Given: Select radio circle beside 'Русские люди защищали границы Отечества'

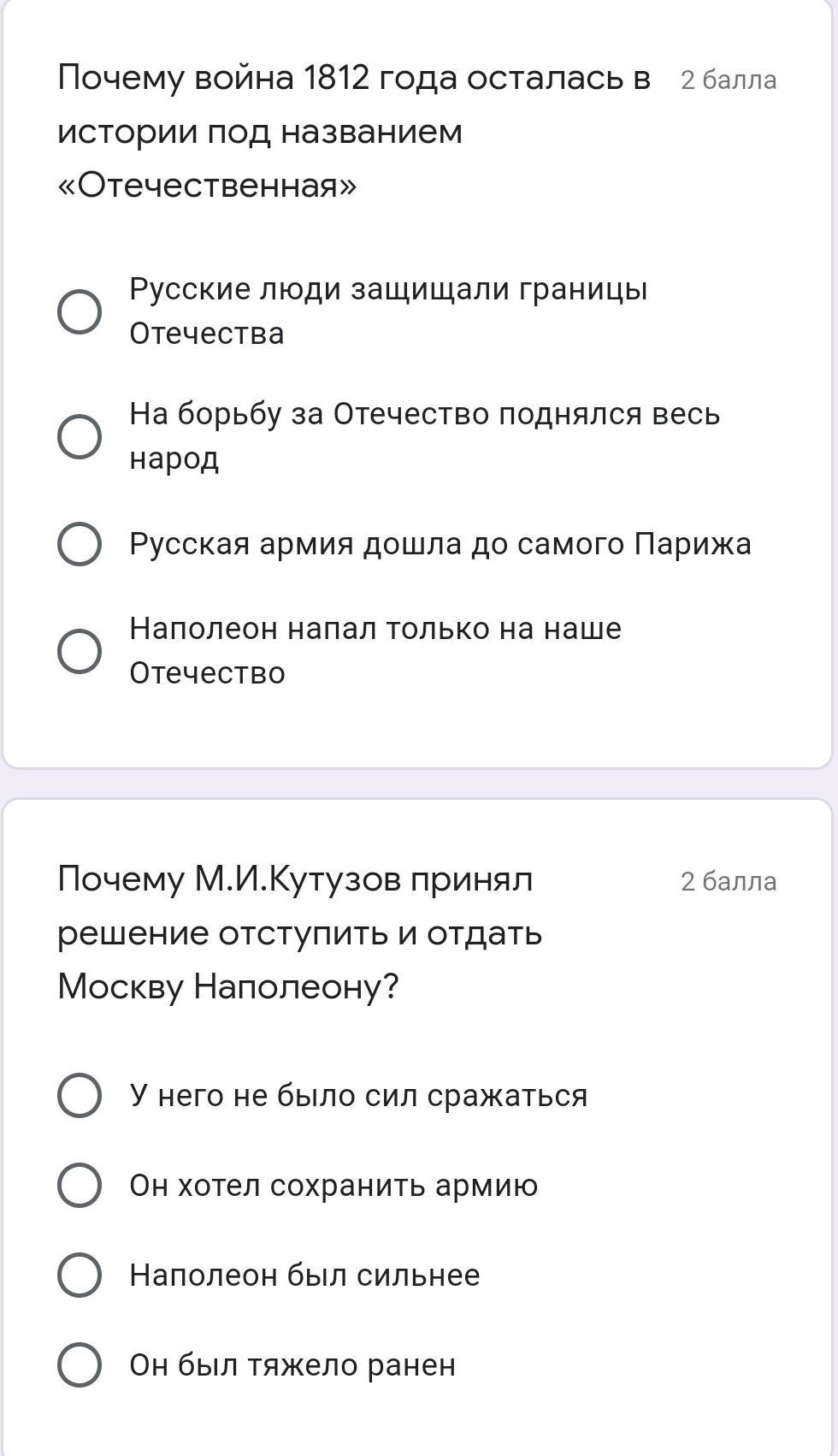Looking at the screenshot, I should tap(80, 311).
